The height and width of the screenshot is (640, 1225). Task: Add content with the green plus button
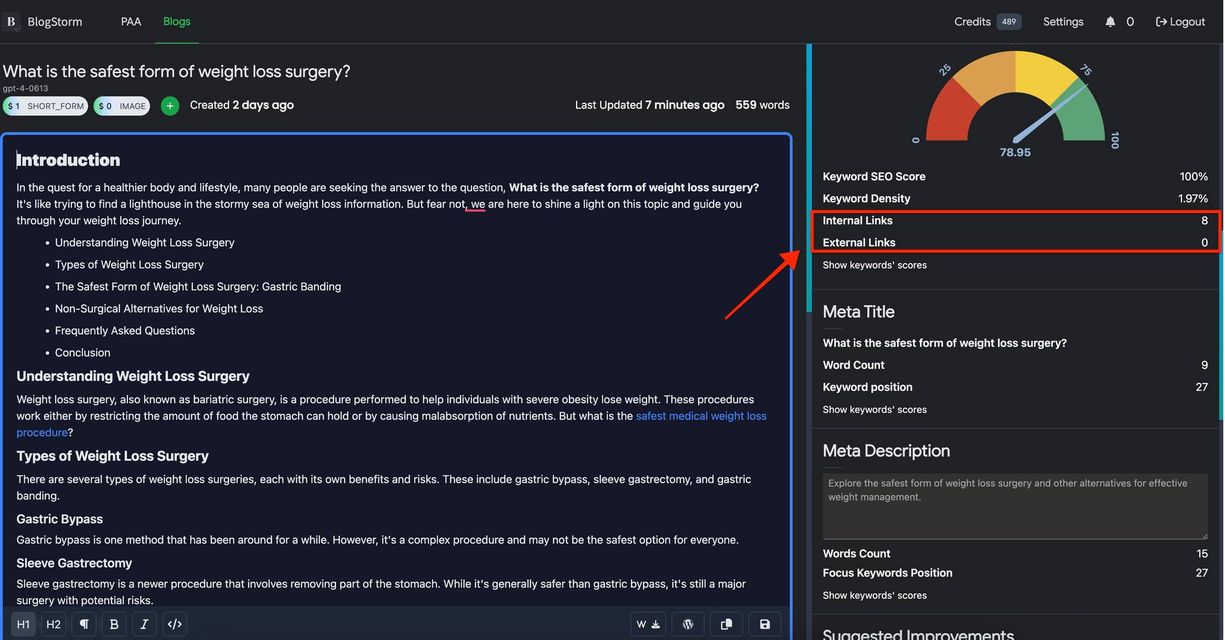click(x=168, y=105)
